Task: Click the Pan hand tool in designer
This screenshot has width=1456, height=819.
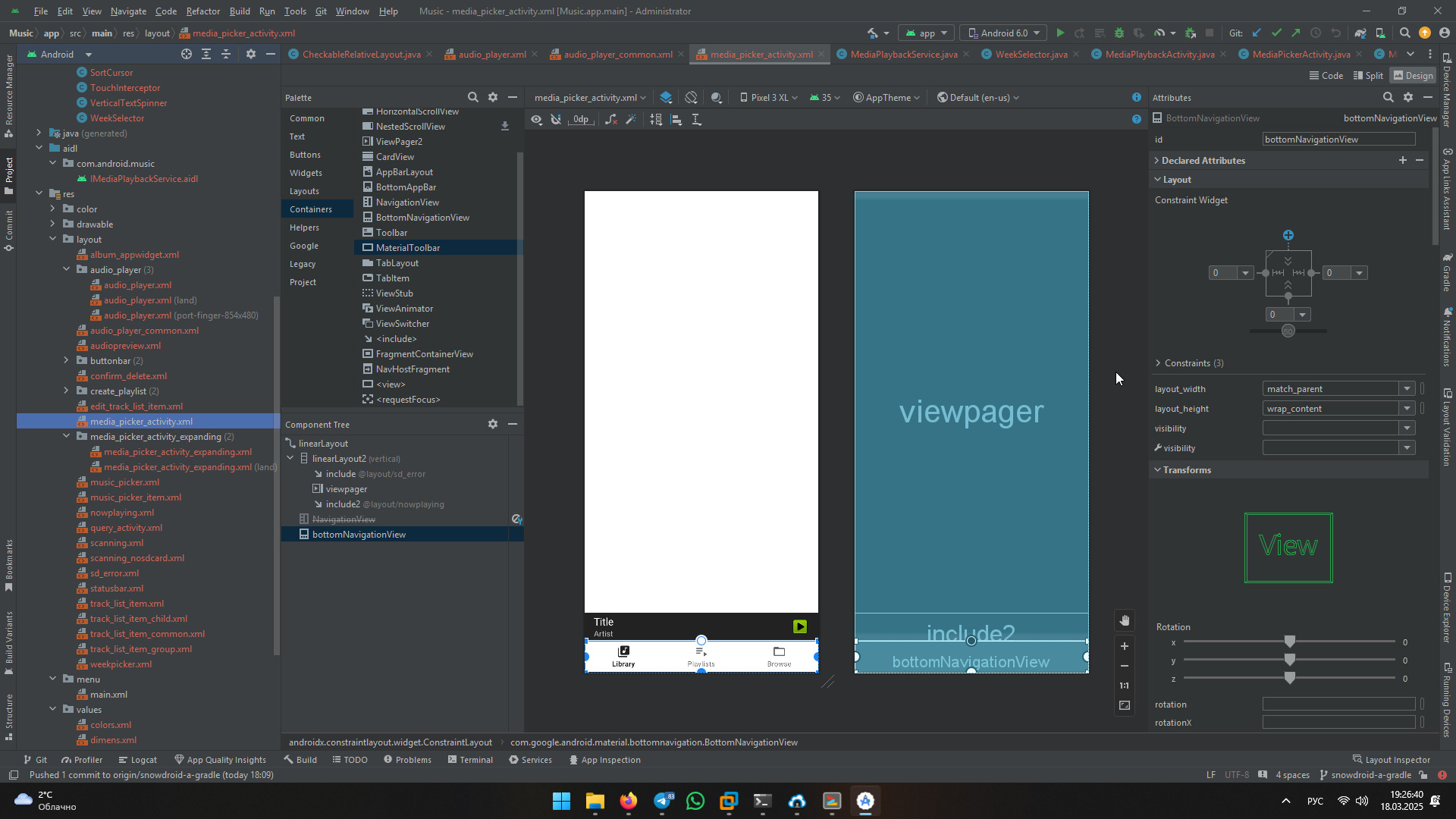Action: coord(1125,620)
